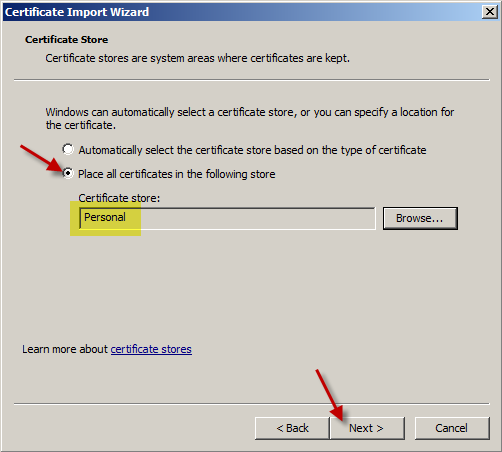Viewport: 502px width, 452px height.
Task: Open the Browse... store picker
Action: [420, 218]
